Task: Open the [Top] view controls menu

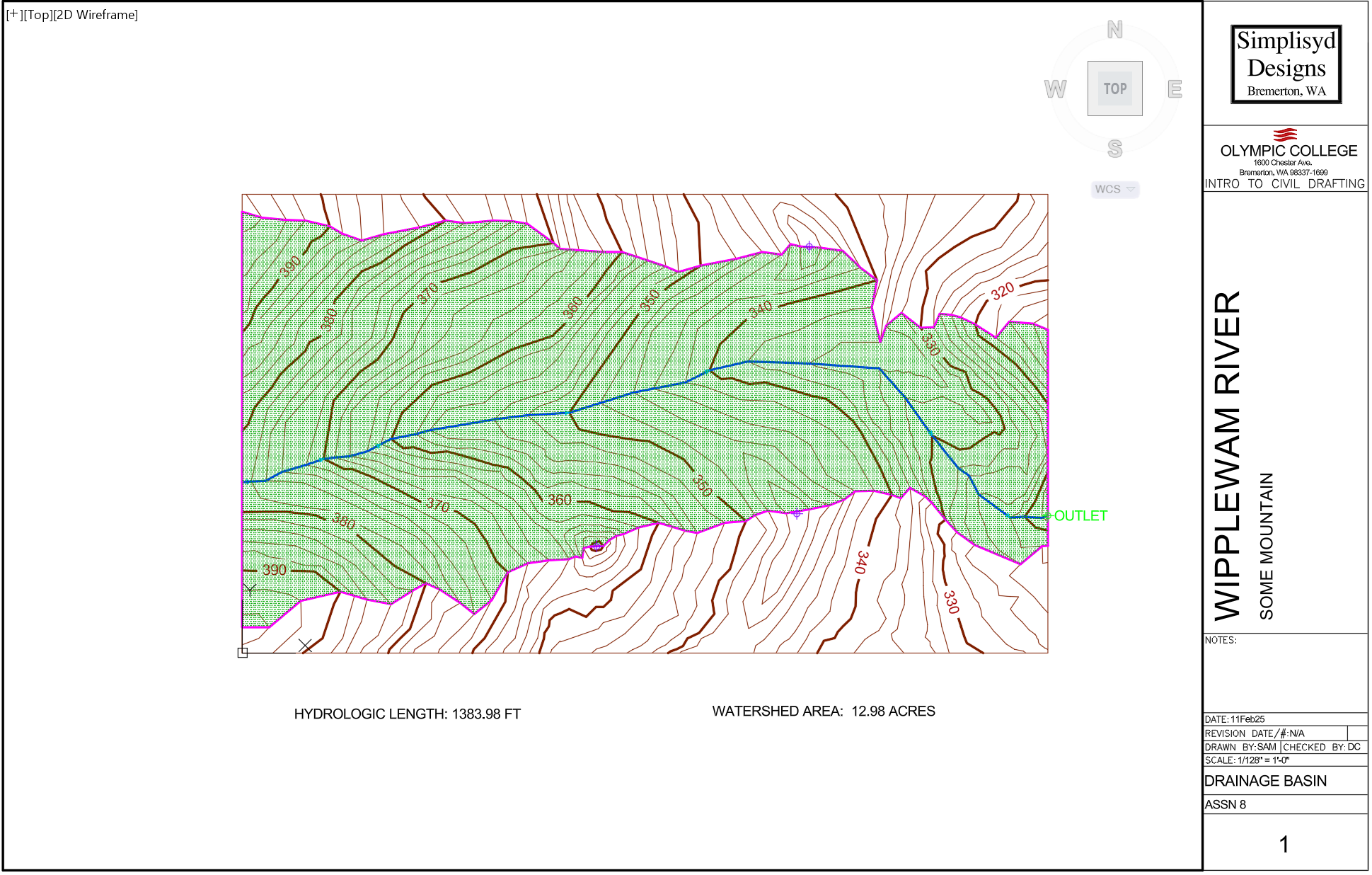Action: click(x=37, y=15)
